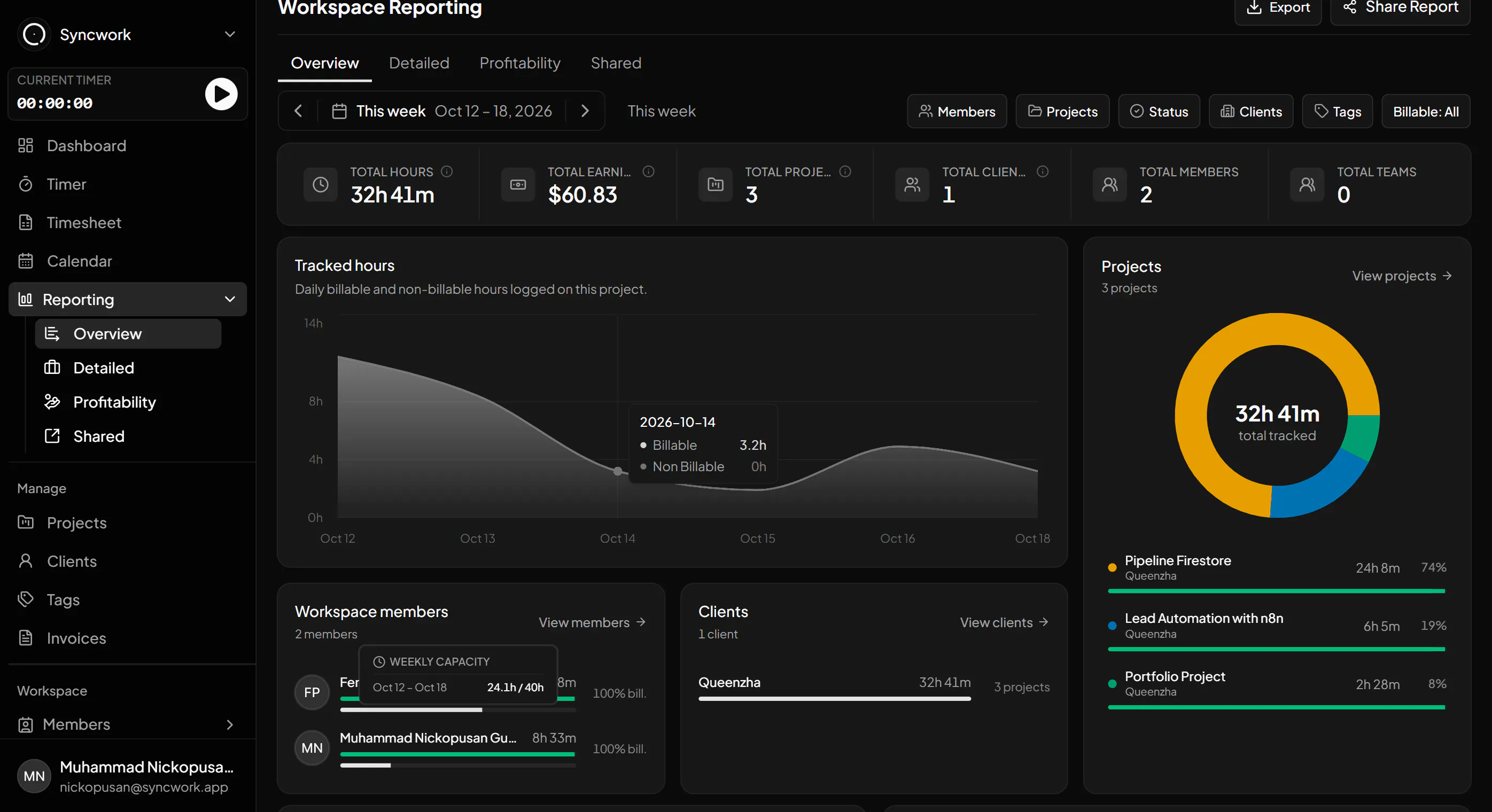This screenshot has width=1492, height=812.
Task: Expand the Members sidebar submenu arrow
Action: click(x=230, y=724)
